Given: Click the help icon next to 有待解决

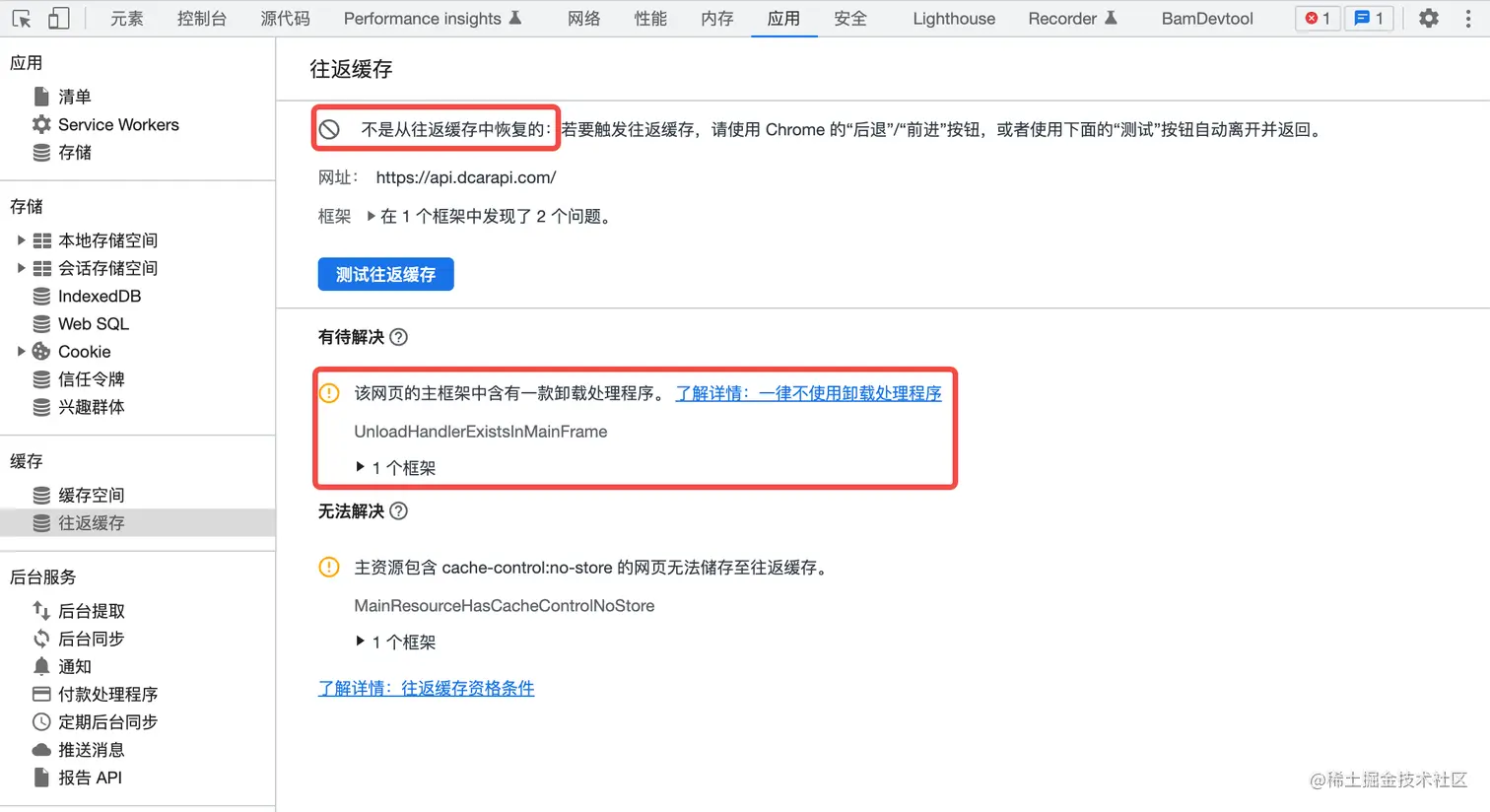Looking at the screenshot, I should pyautogui.click(x=398, y=337).
